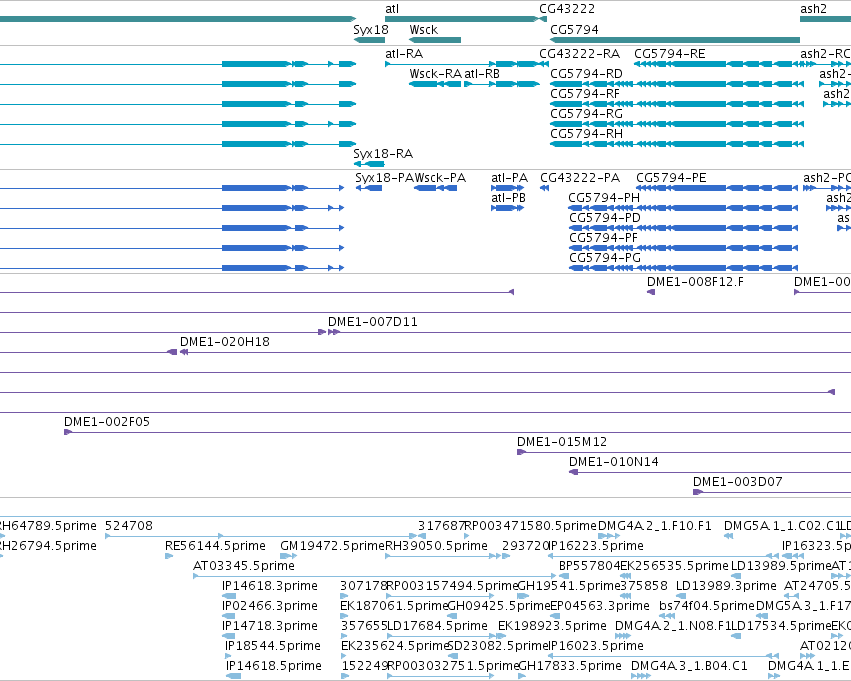Click transcript atl-RB
851x681 pixels.
pos(482,74)
